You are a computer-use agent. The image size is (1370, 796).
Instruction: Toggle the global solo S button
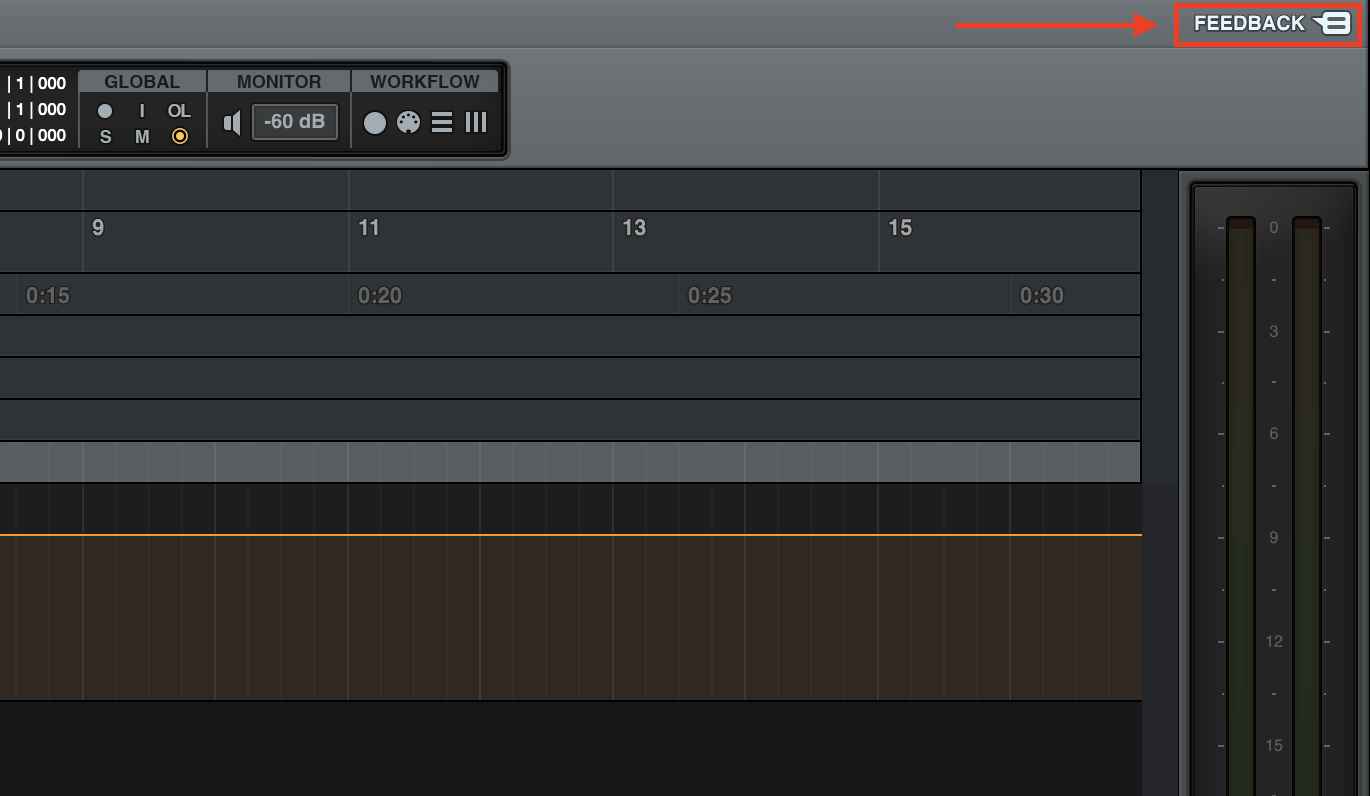(x=105, y=137)
